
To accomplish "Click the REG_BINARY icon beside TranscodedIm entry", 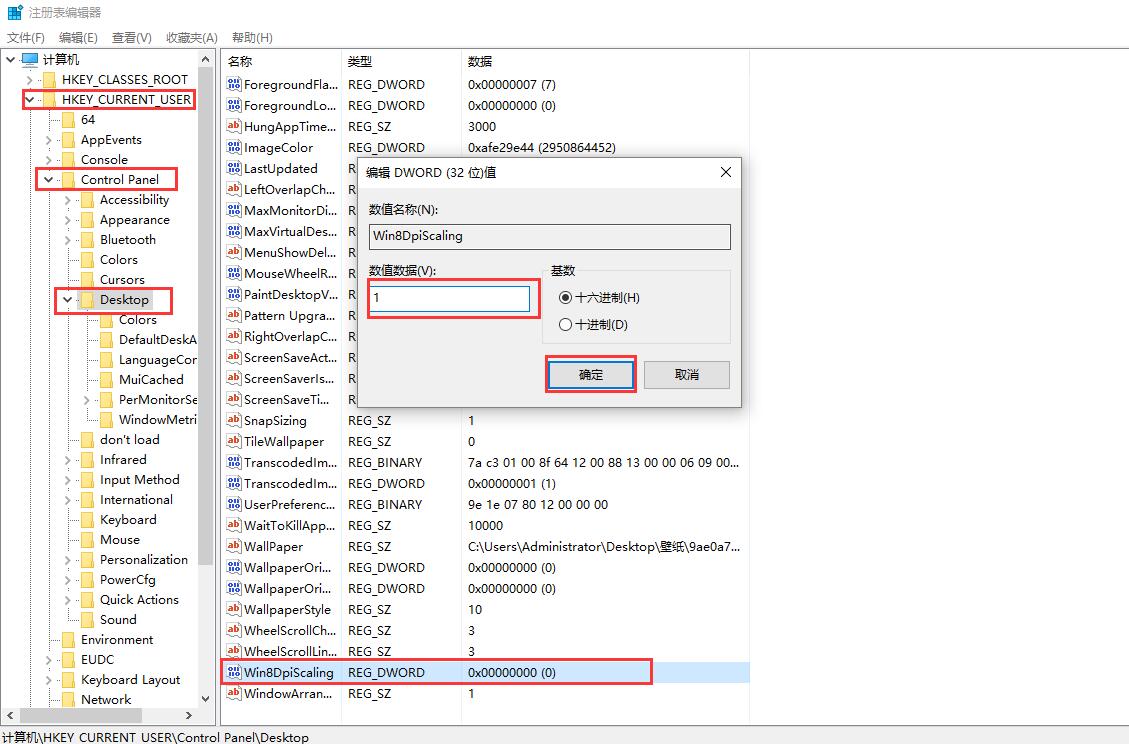I will click(x=234, y=462).
